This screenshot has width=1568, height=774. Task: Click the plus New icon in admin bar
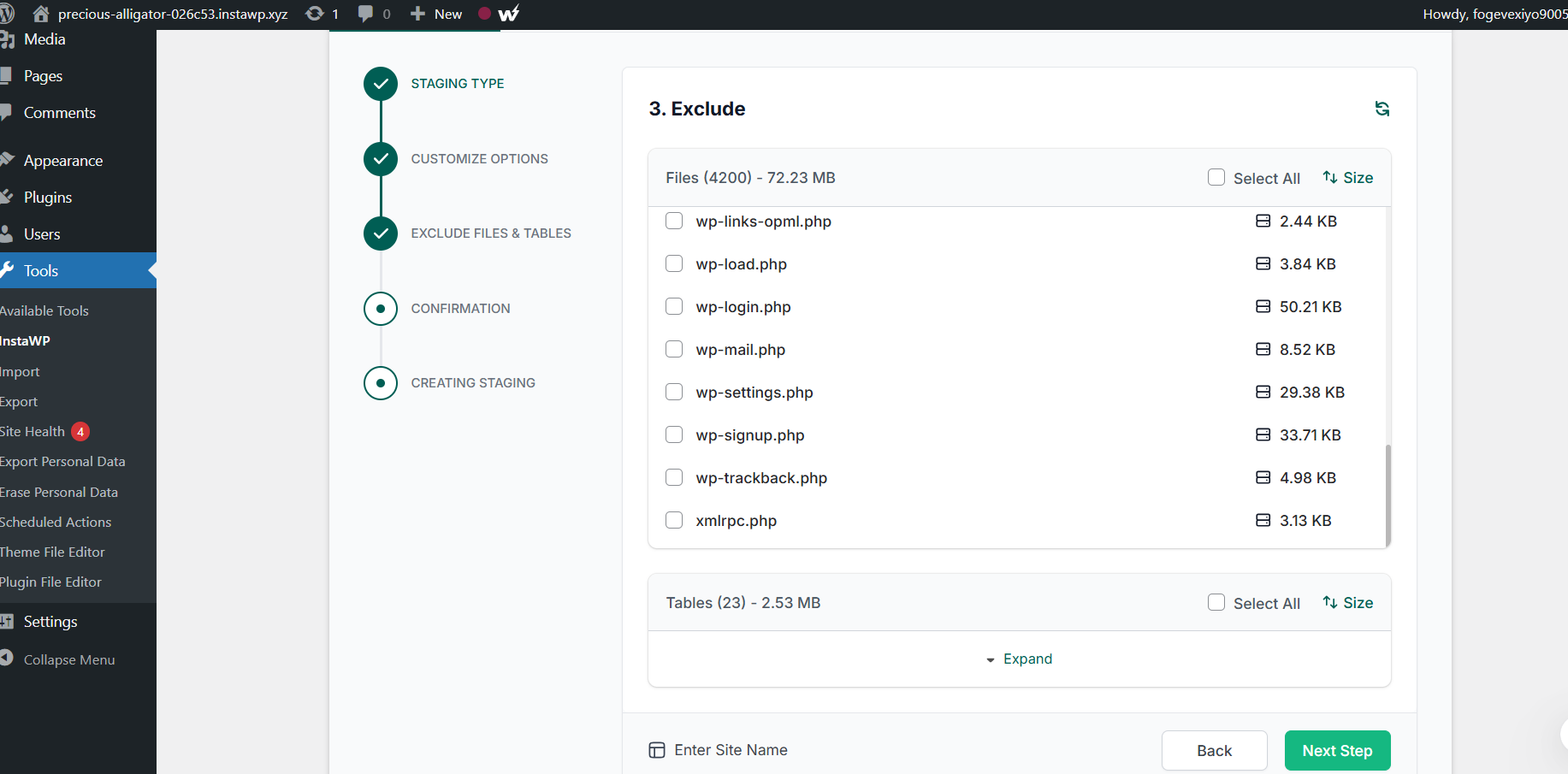(417, 14)
